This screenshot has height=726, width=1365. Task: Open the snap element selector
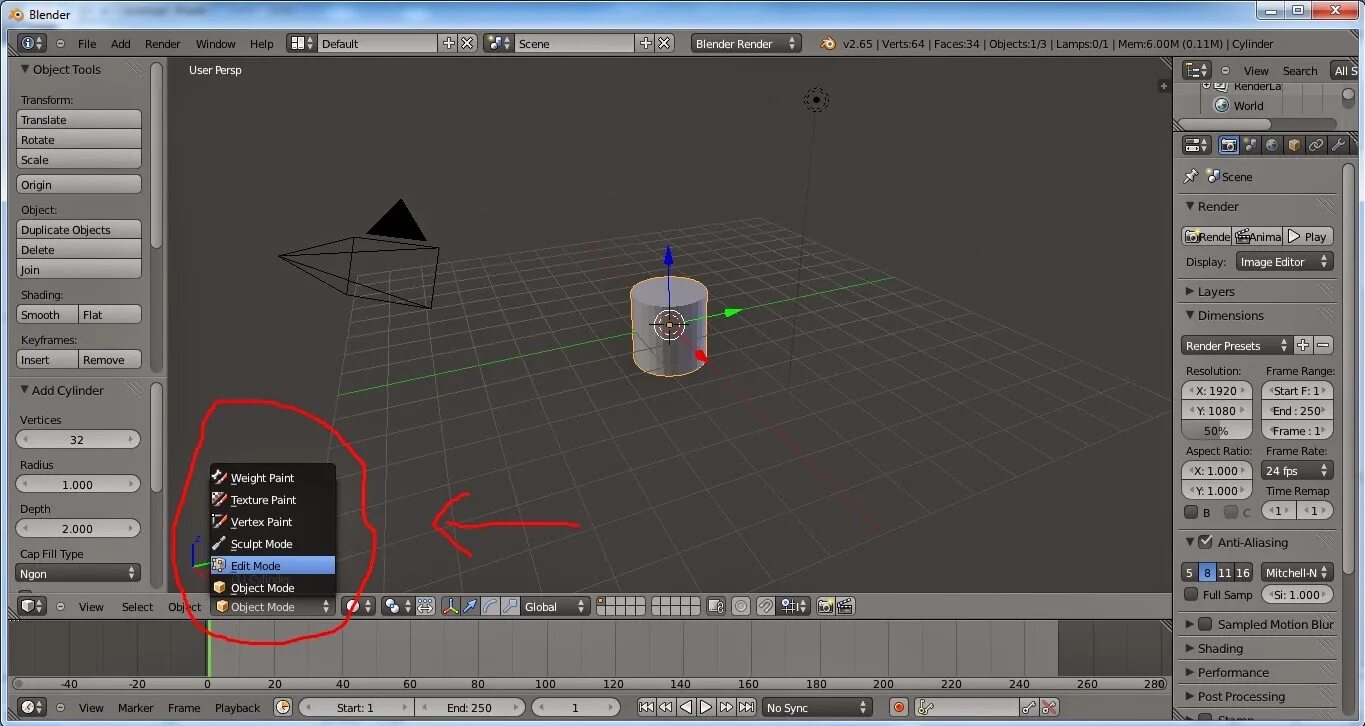(794, 606)
